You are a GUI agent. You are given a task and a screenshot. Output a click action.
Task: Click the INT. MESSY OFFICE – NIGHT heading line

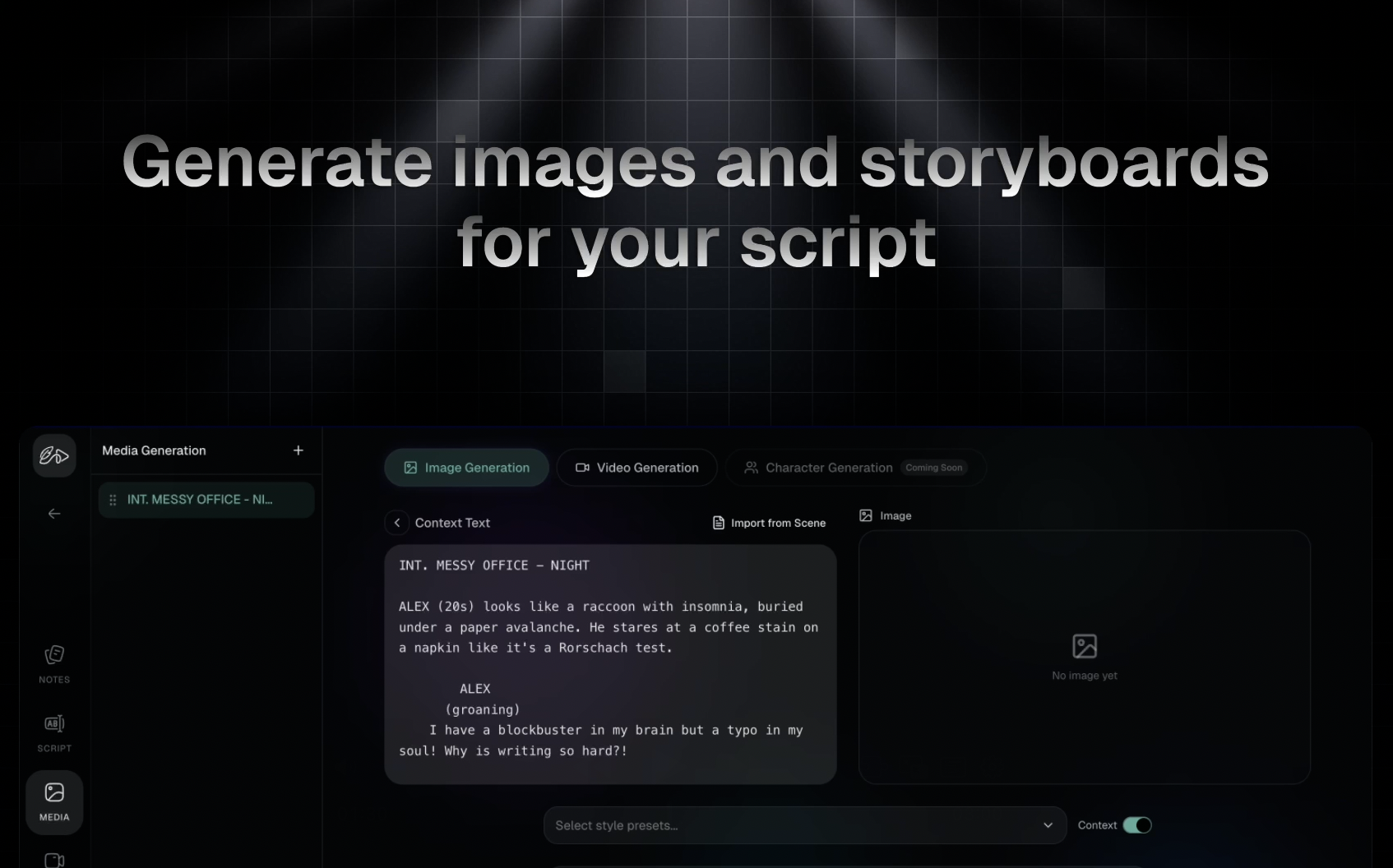coord(494,566)
